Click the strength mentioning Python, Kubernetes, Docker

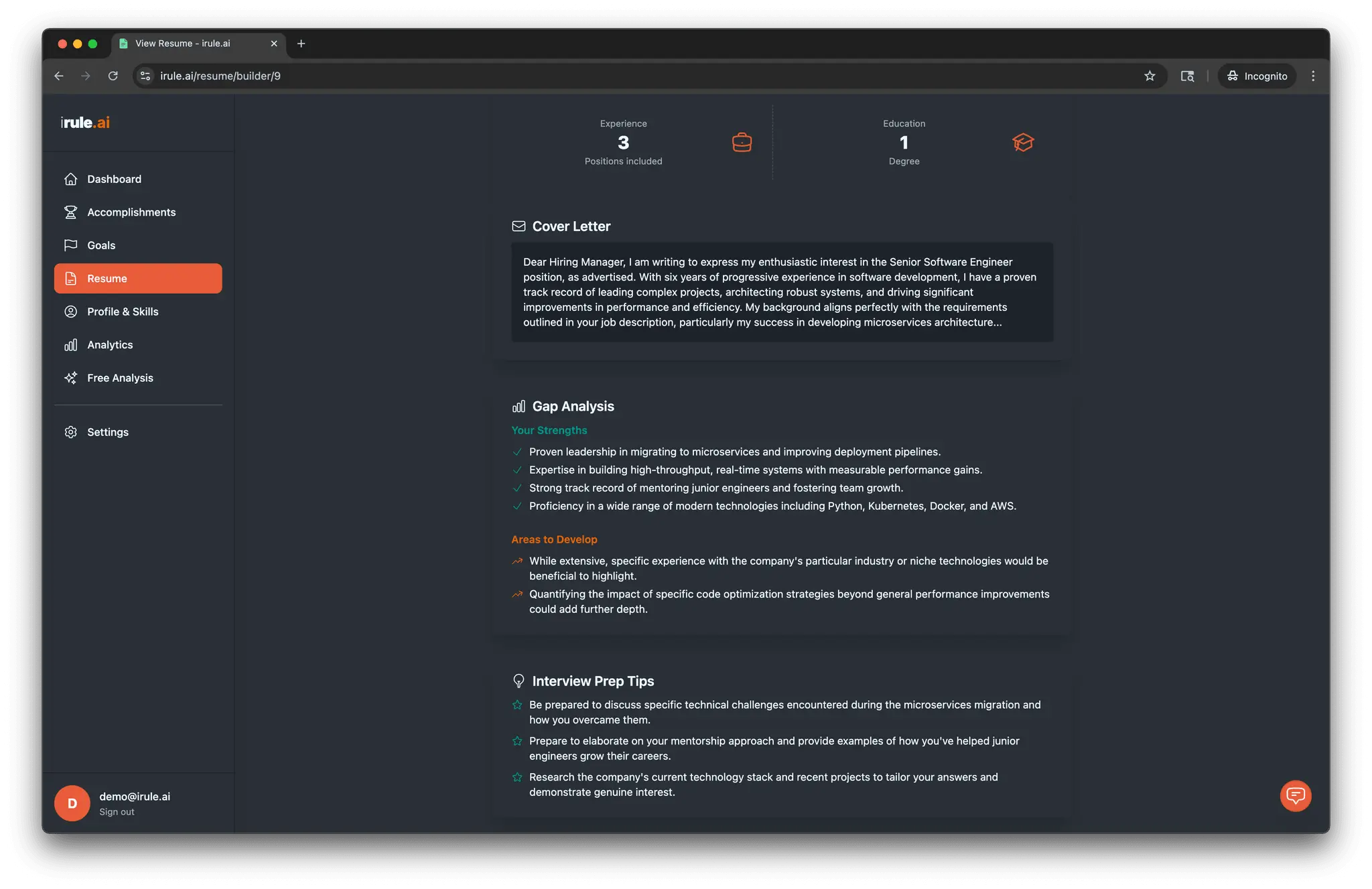tap(772, 506)
